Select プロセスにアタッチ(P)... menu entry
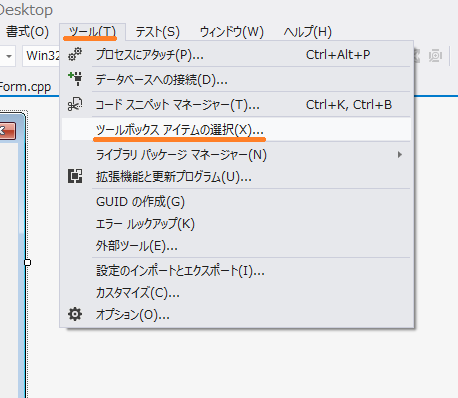Viewport: 458px width, 398px height. tap(236, 54)
